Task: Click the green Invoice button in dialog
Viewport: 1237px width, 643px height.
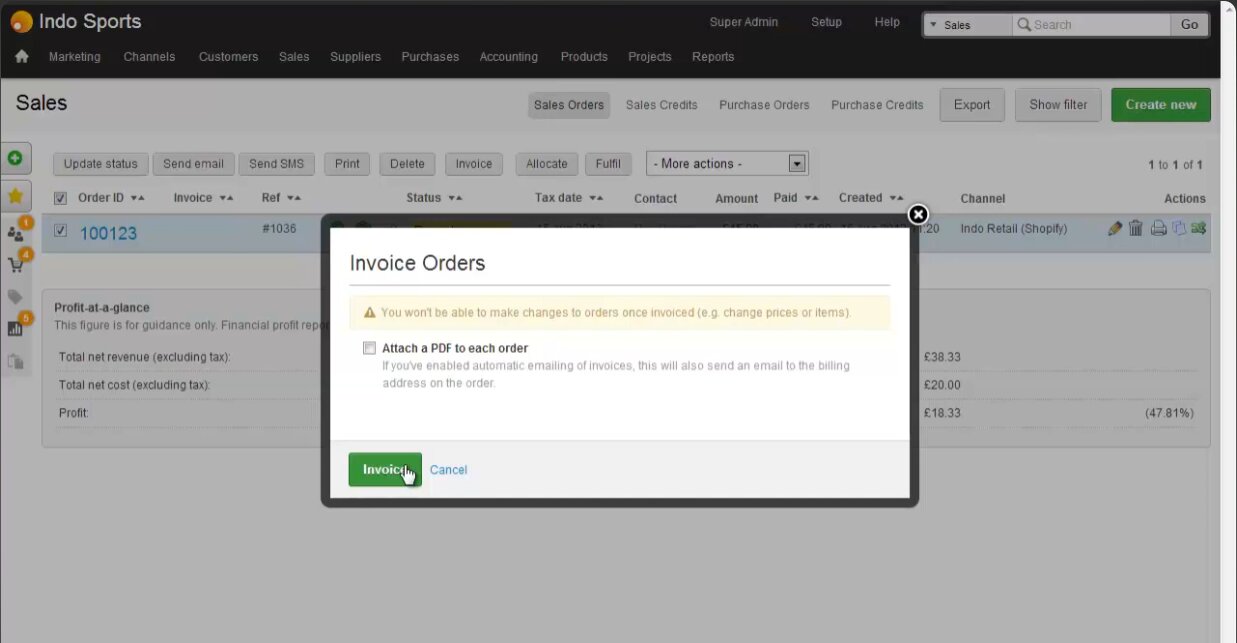Action: click(x=384, y=469)
